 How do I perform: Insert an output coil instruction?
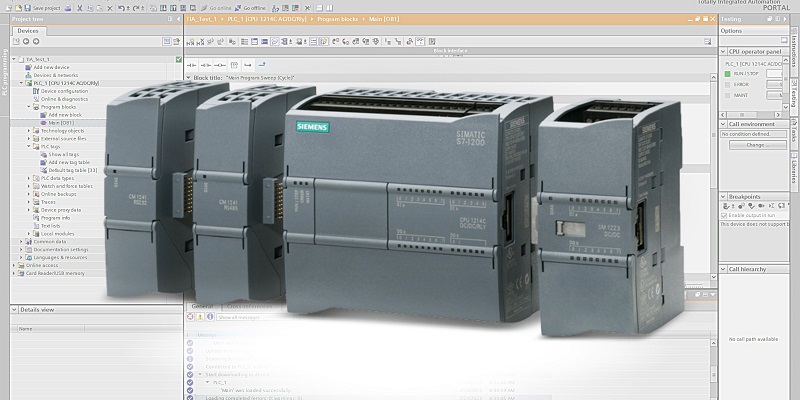(220, 65)
